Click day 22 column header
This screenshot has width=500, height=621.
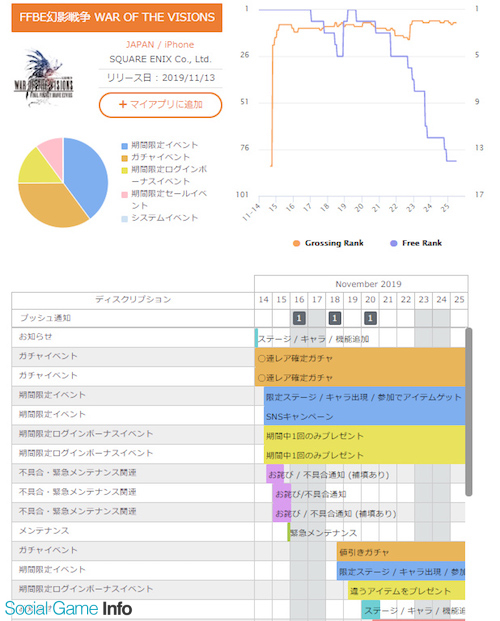click(406, 300)
